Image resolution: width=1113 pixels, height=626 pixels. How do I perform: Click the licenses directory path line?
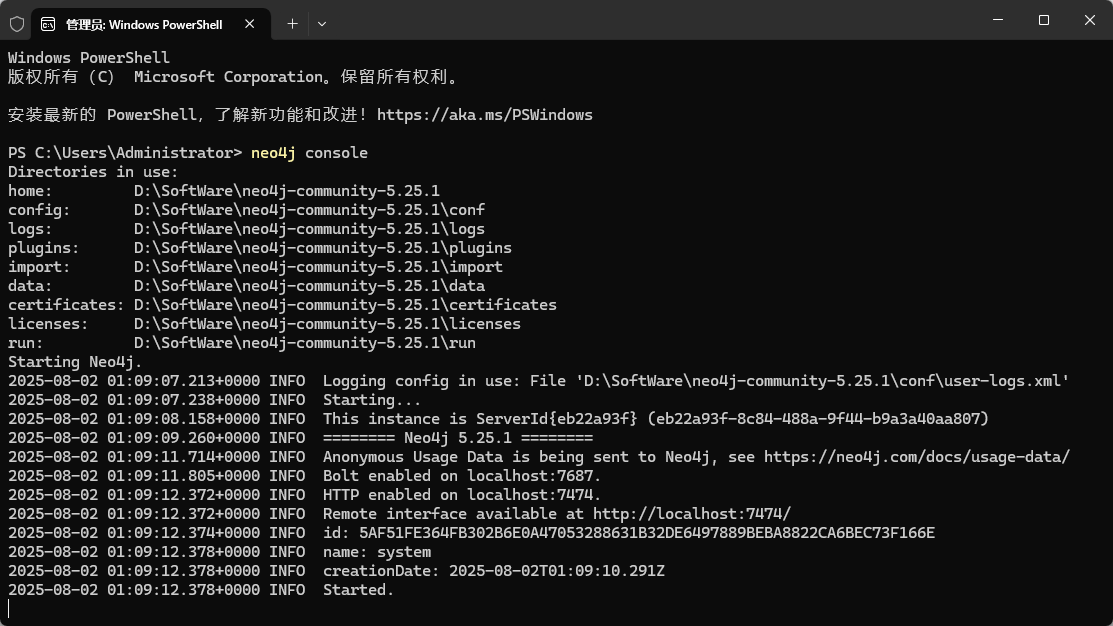[x=264, y=324]
